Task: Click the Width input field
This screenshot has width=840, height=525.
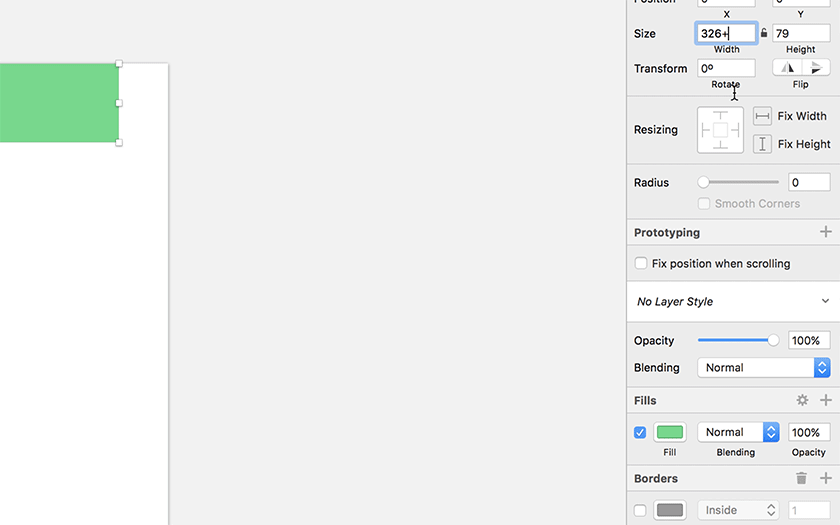Action: [x=726, y=33]
